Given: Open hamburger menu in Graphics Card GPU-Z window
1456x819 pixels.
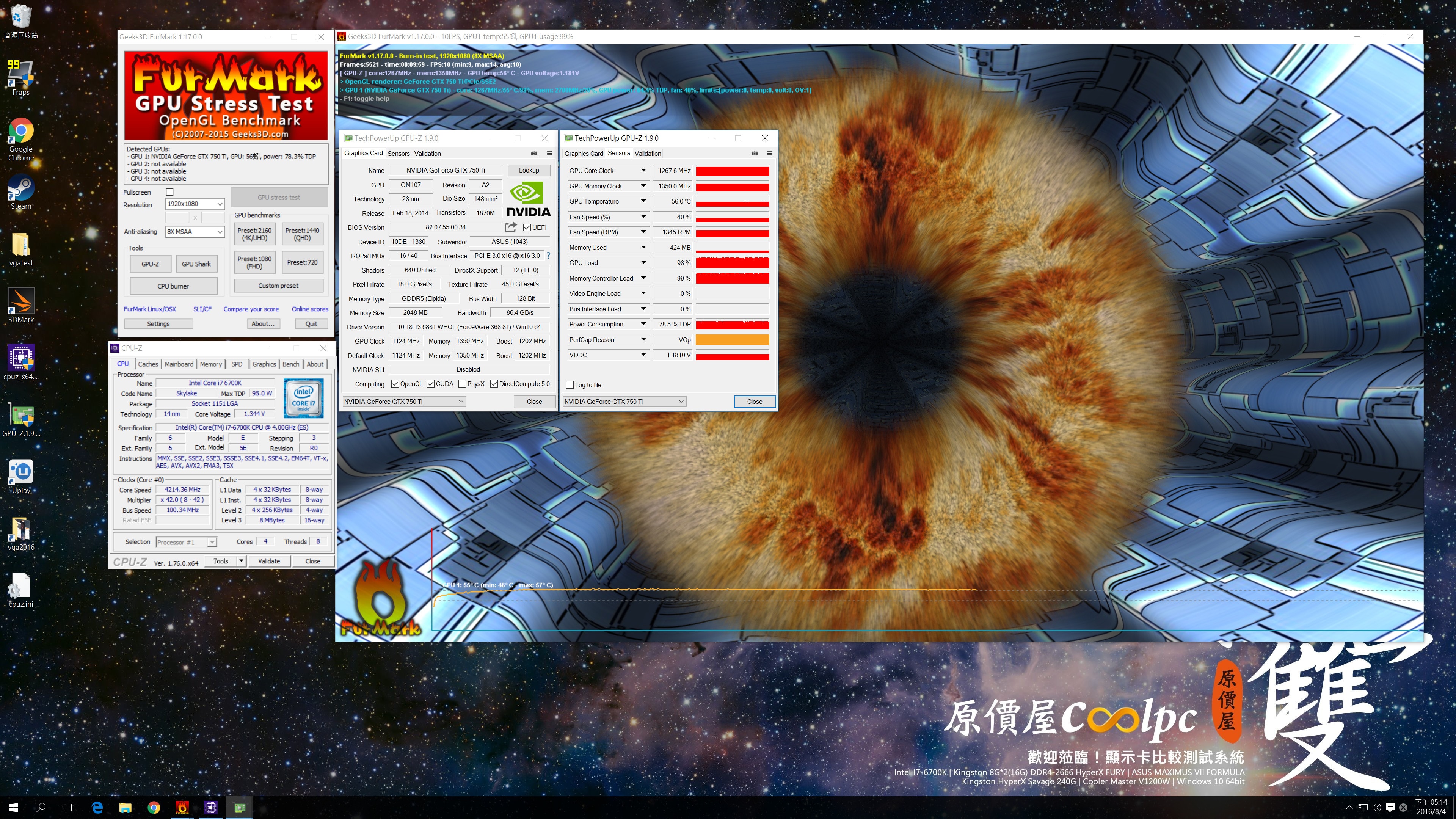Looking at the screenshot, I should (549, 153).
